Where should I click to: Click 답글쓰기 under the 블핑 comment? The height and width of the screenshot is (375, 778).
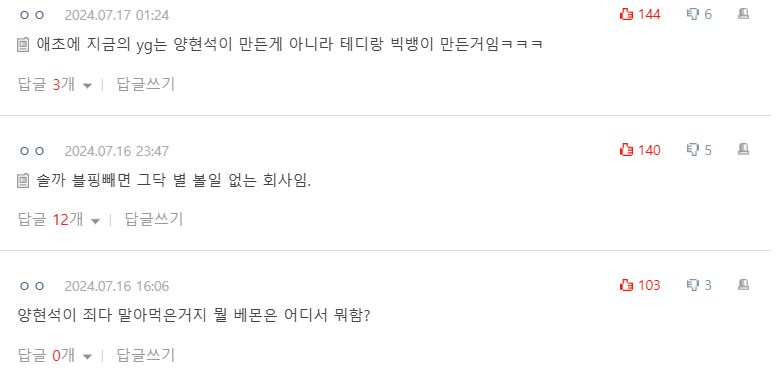pyautogui.click(x=154, y=219)
